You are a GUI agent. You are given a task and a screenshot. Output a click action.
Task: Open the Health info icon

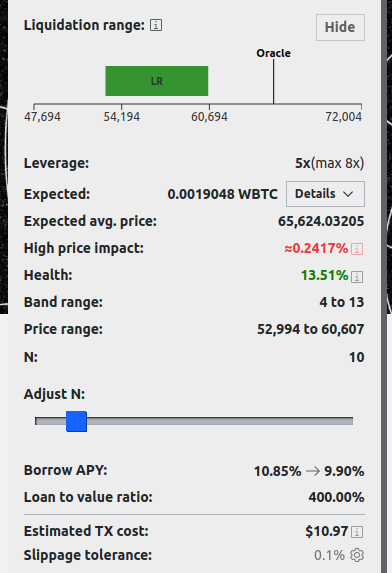(357, 277)
